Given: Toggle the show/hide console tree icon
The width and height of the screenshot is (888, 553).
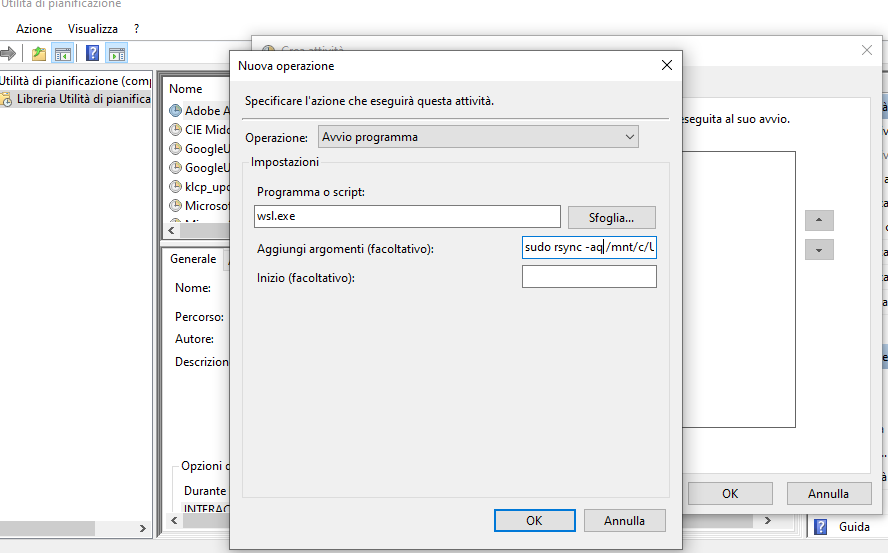Looking at the screenshot, I should coord(62,54).
